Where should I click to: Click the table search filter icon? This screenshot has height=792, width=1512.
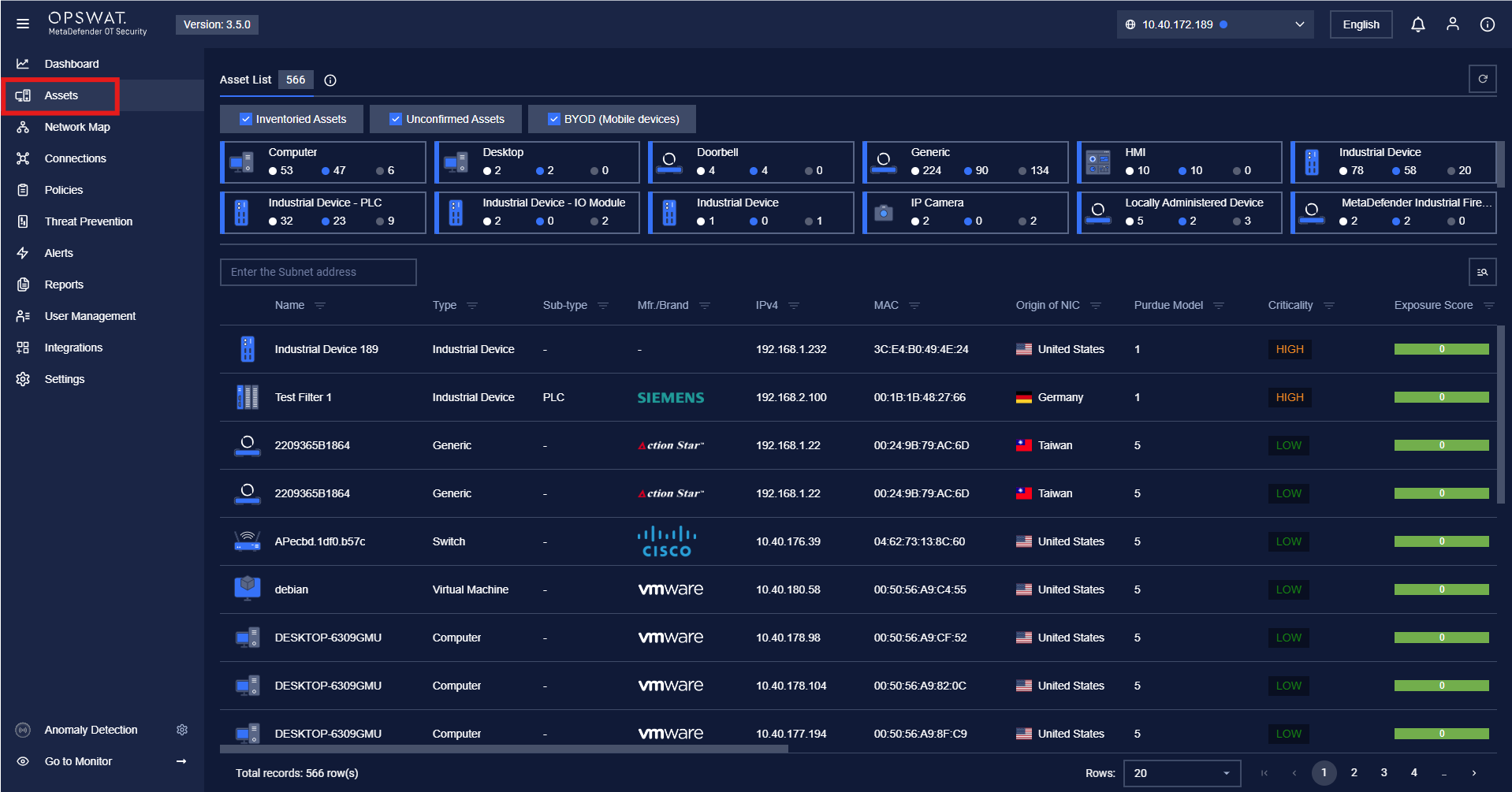(x=1482, y=272)
